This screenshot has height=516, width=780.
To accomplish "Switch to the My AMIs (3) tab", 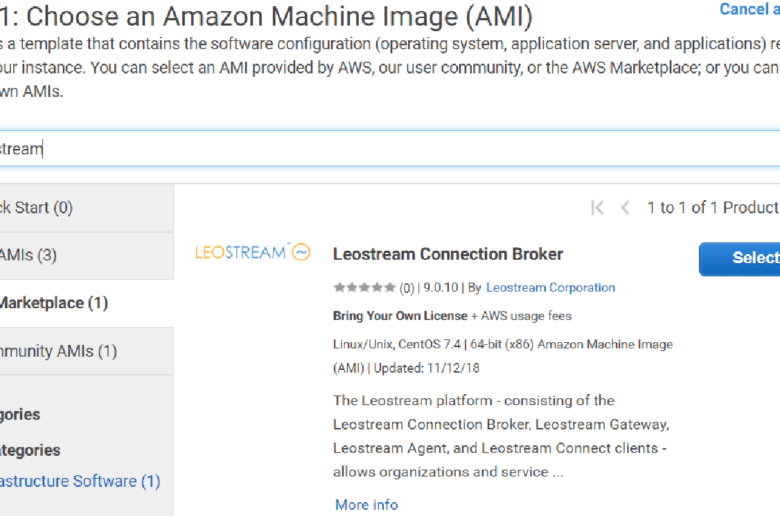I will [x=87, y=255].
